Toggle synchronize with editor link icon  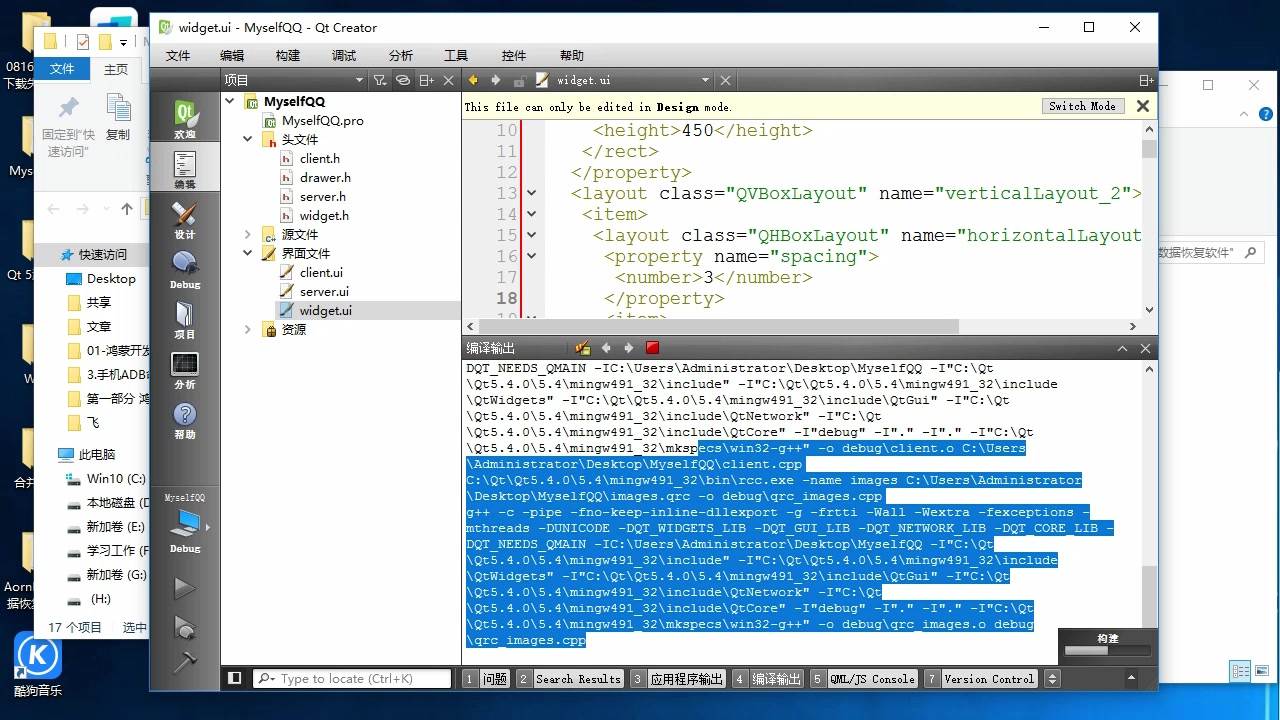[x=403, y=80]
